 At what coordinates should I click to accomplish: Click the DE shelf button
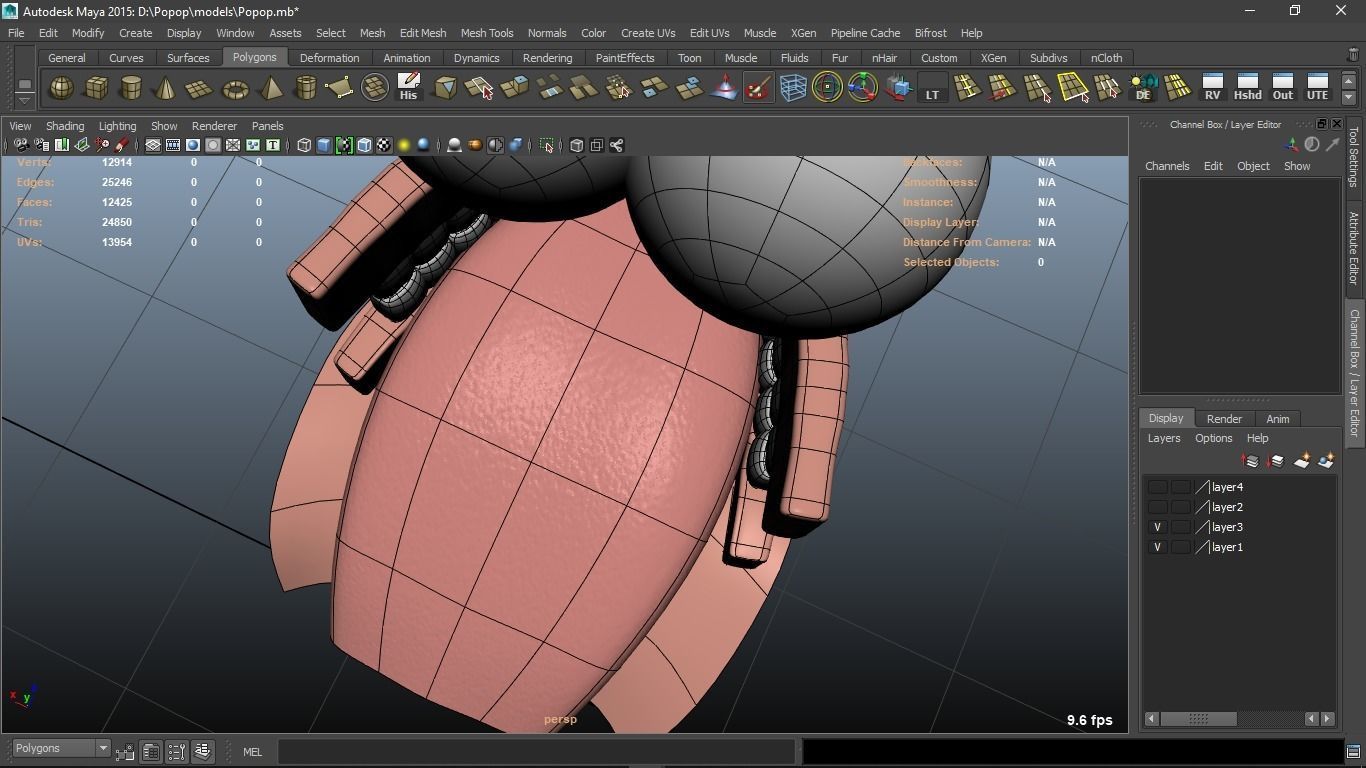coord(1143,88)
